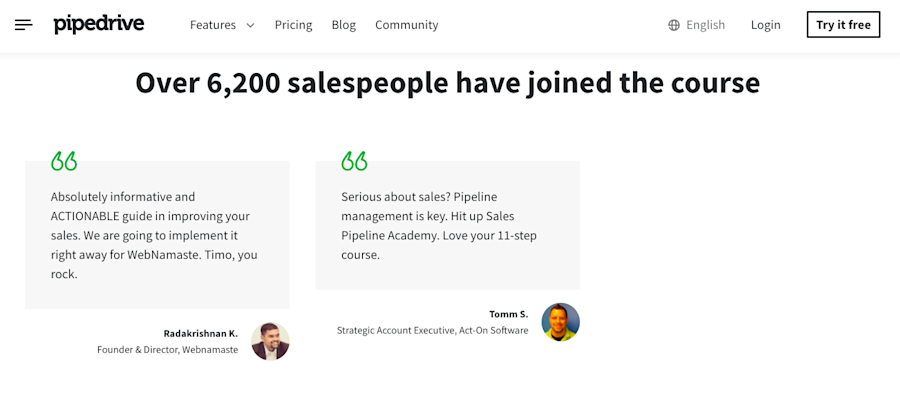Viewport: 900px width, 400px height.
Task: Expand the Features dropdown menu
Action: click(213, 25)
